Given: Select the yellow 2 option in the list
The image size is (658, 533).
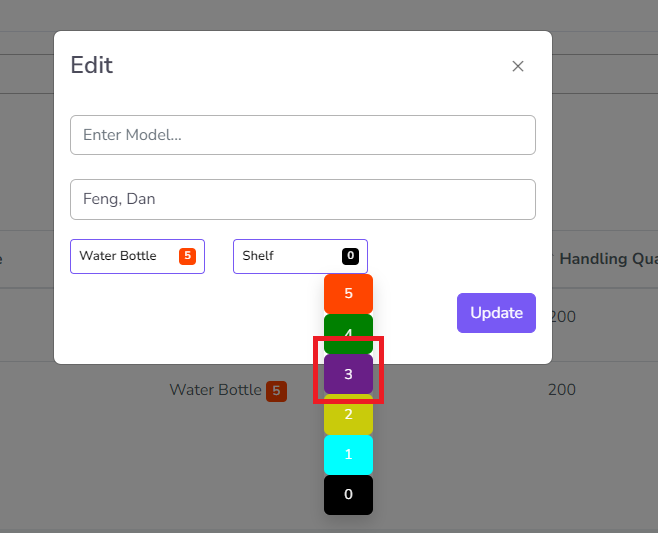Looking at the screenshot, I should pos(348,414).
